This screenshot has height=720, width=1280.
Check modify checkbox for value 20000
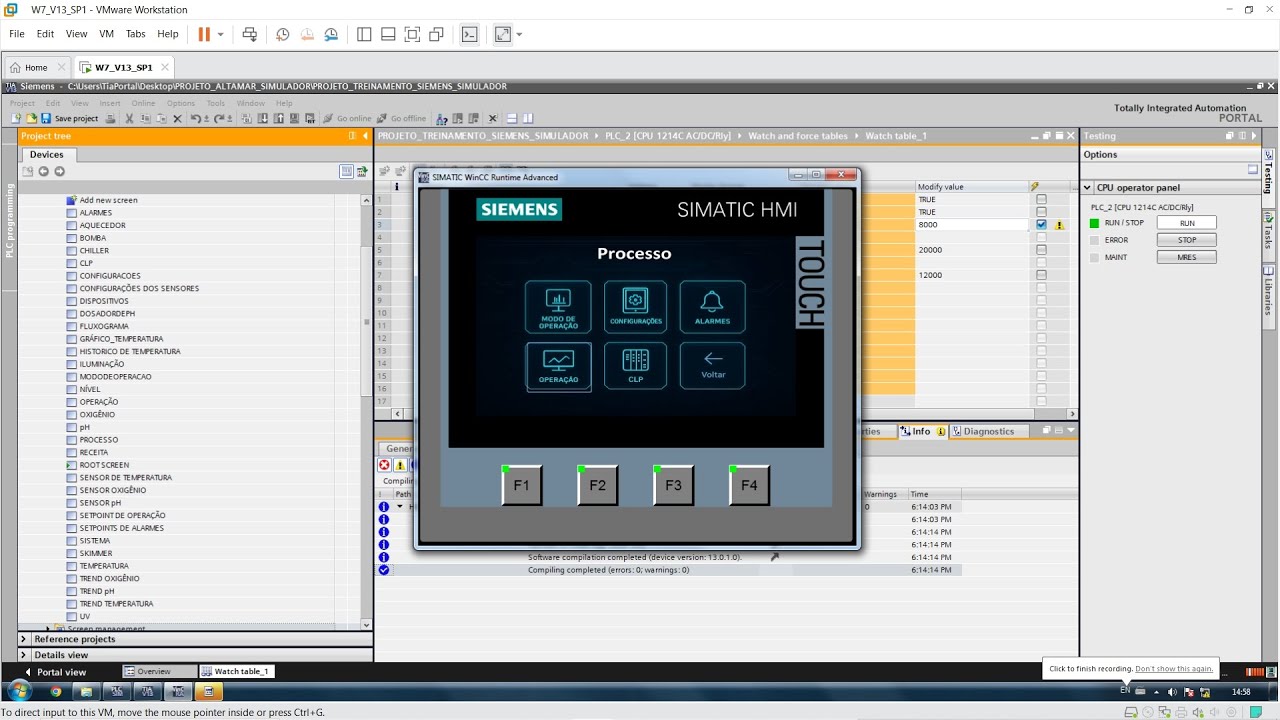click(x=1041, y=250)
